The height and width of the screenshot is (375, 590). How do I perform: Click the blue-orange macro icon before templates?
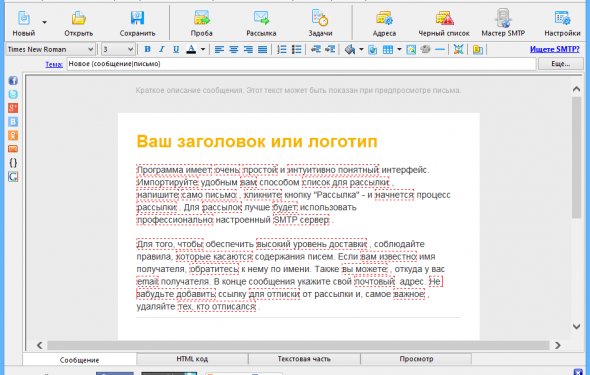point(458,49)
